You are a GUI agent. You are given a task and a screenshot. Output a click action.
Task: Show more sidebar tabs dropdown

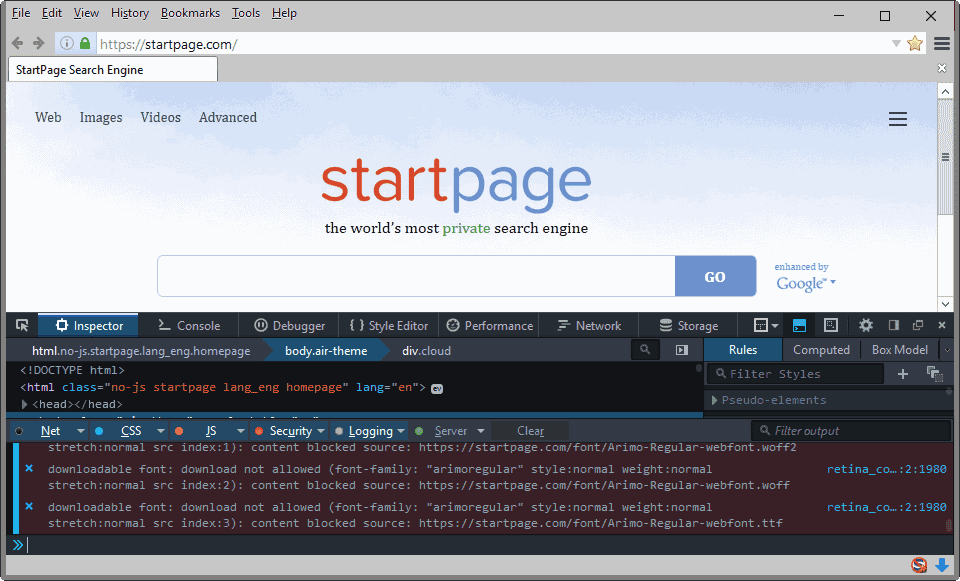947,350
